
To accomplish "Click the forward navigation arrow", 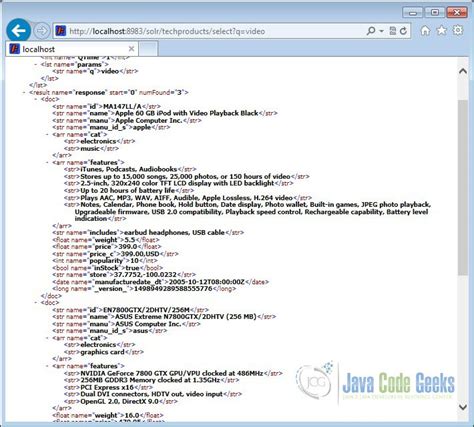I will click(x=42, y=31).
